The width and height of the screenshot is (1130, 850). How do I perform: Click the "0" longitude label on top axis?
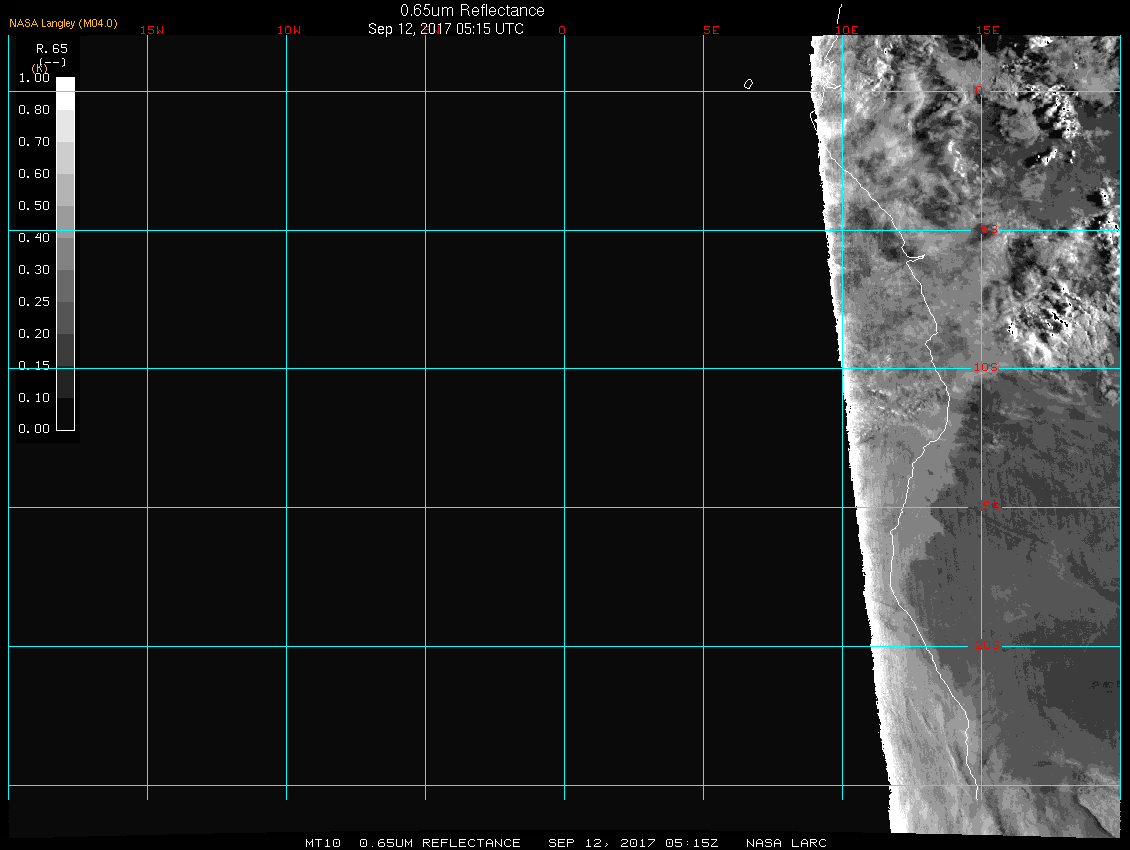point(562,30)
